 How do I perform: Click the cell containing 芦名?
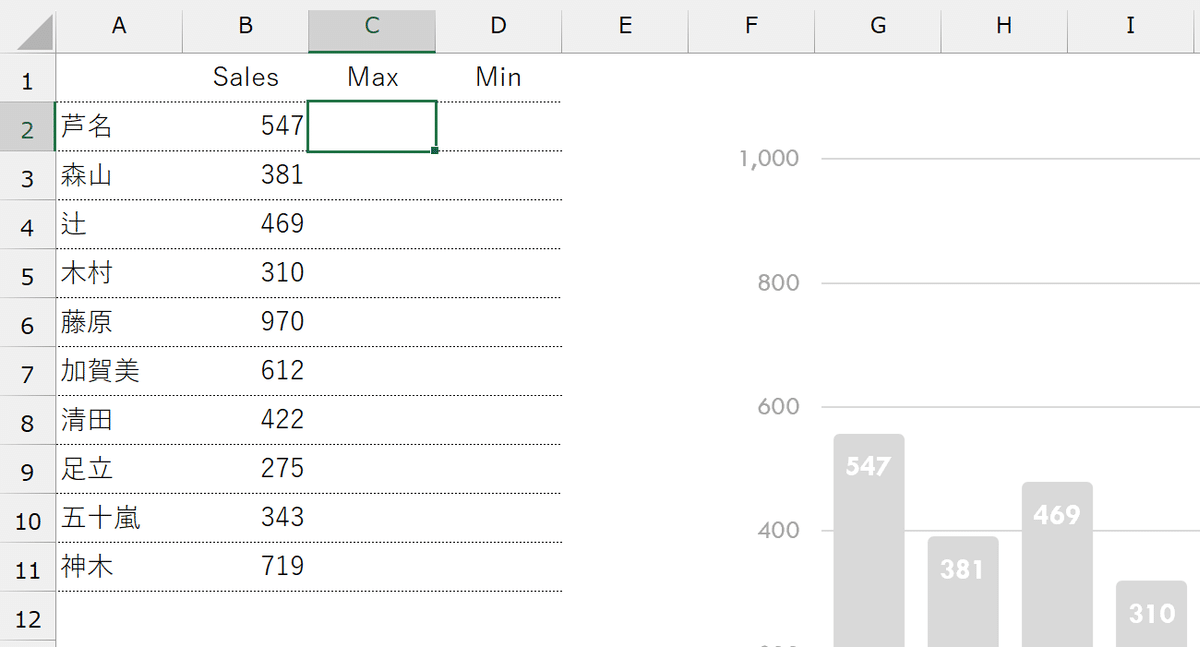coord(119,127)
